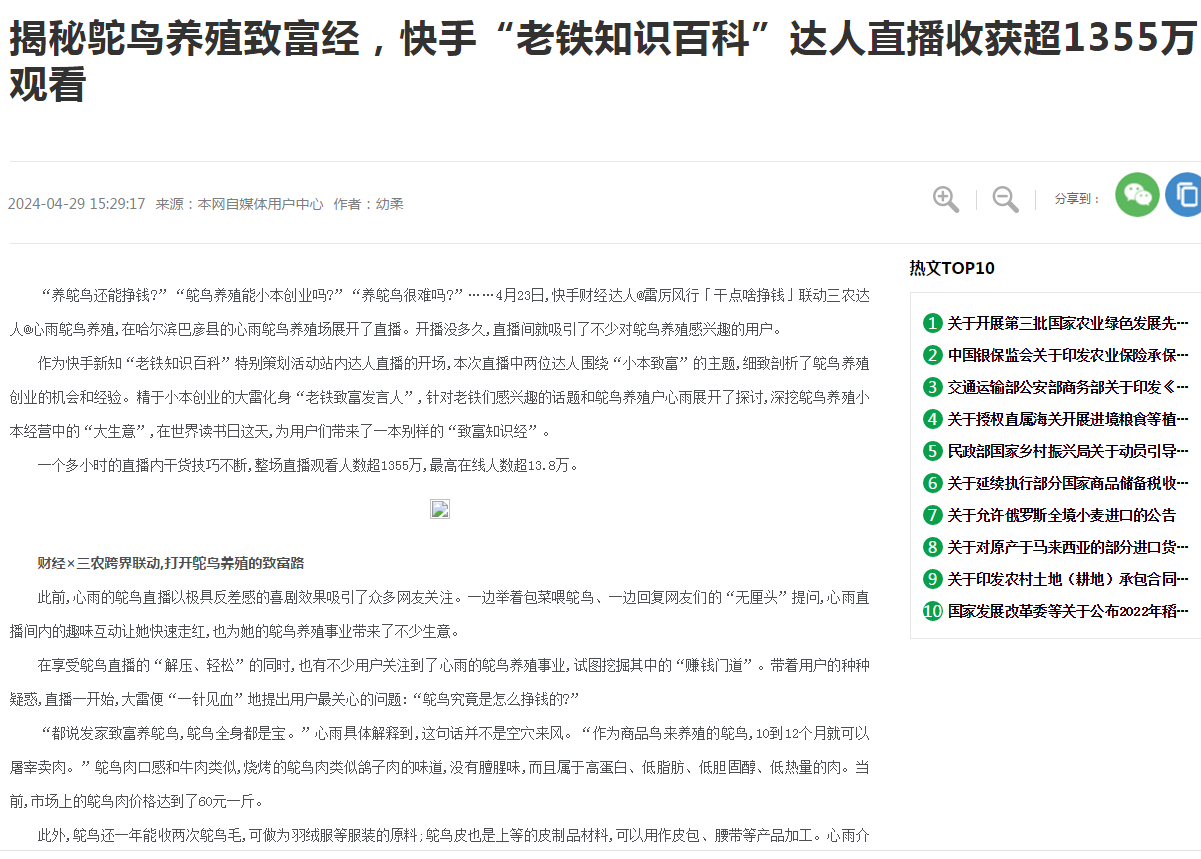Viewport: 1201px width, 859px height.
Task: Click the green number 10 ranking badge
Action: click(x=933, y=611)
